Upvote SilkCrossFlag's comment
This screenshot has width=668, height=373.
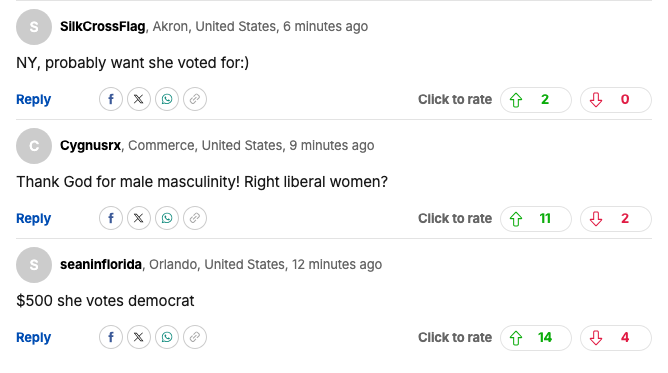click(536, 100)
